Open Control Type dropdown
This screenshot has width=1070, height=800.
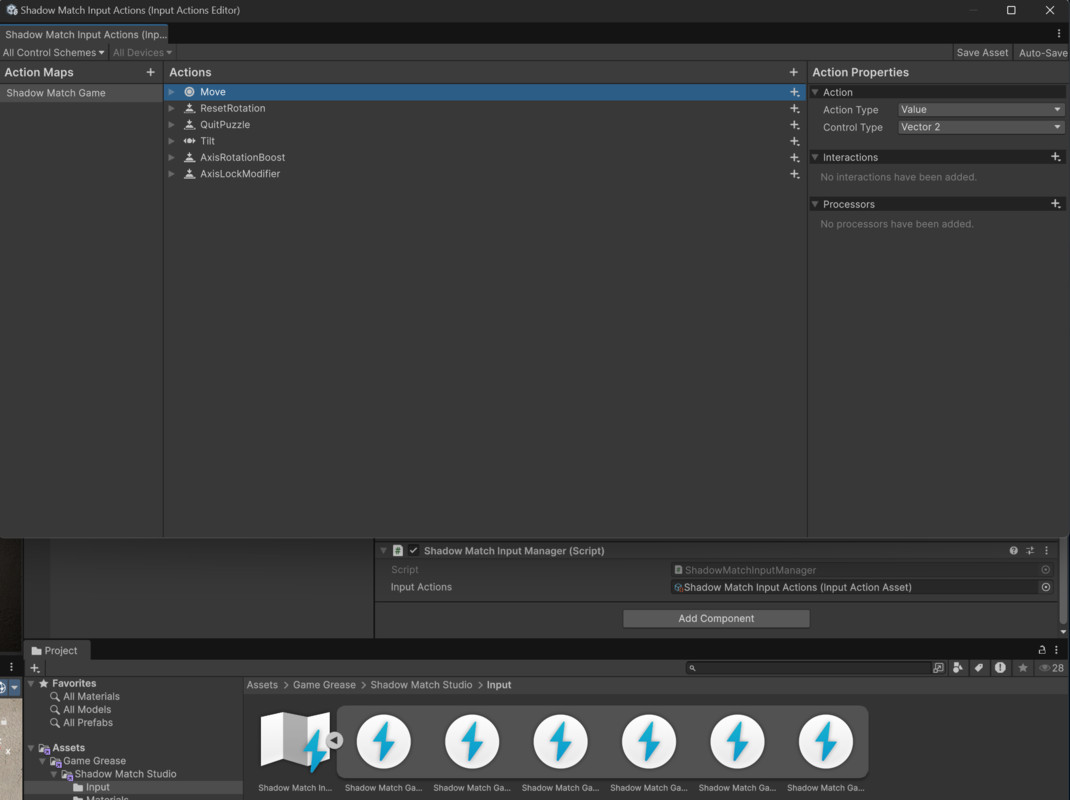pos(981,127)
